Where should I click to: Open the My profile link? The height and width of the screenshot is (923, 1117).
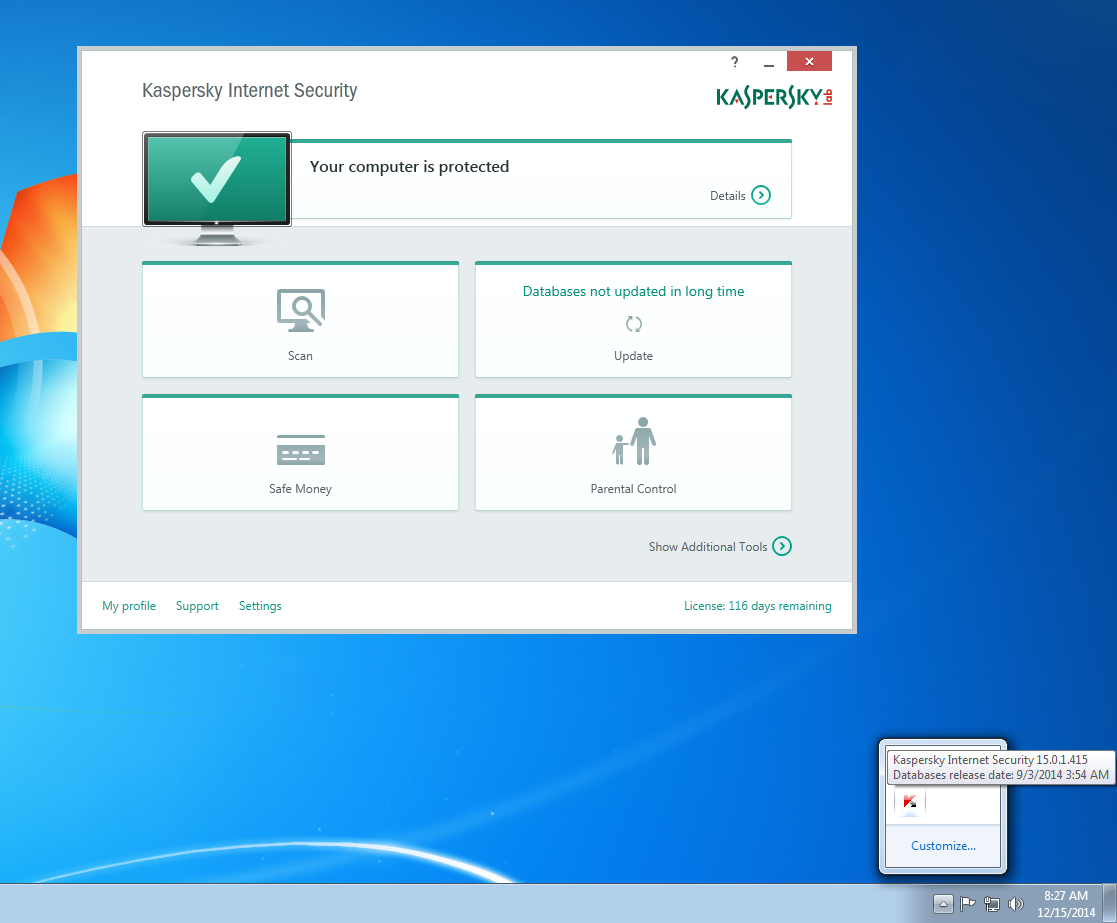click(129, 606)
